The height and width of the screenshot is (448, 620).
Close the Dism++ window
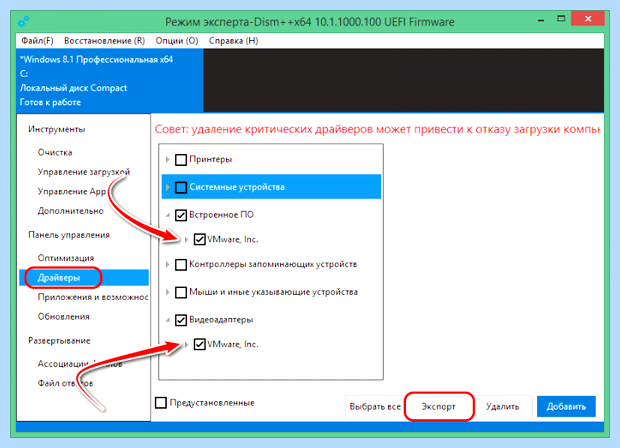588,19
